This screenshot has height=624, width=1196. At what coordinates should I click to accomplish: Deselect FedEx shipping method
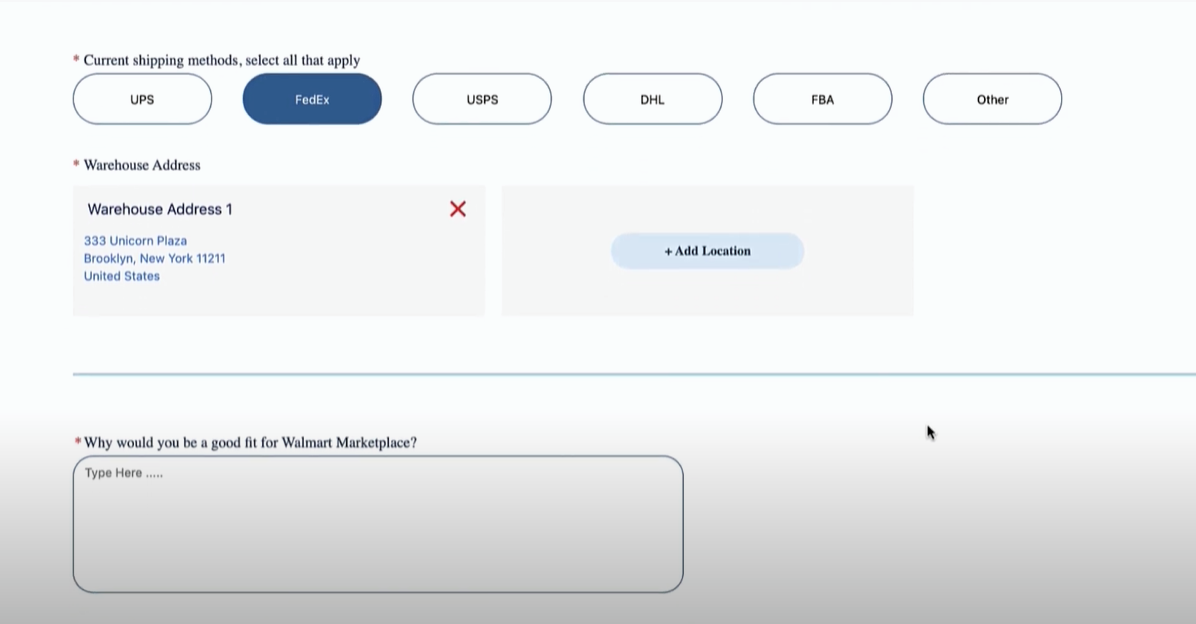coord(312,99)
